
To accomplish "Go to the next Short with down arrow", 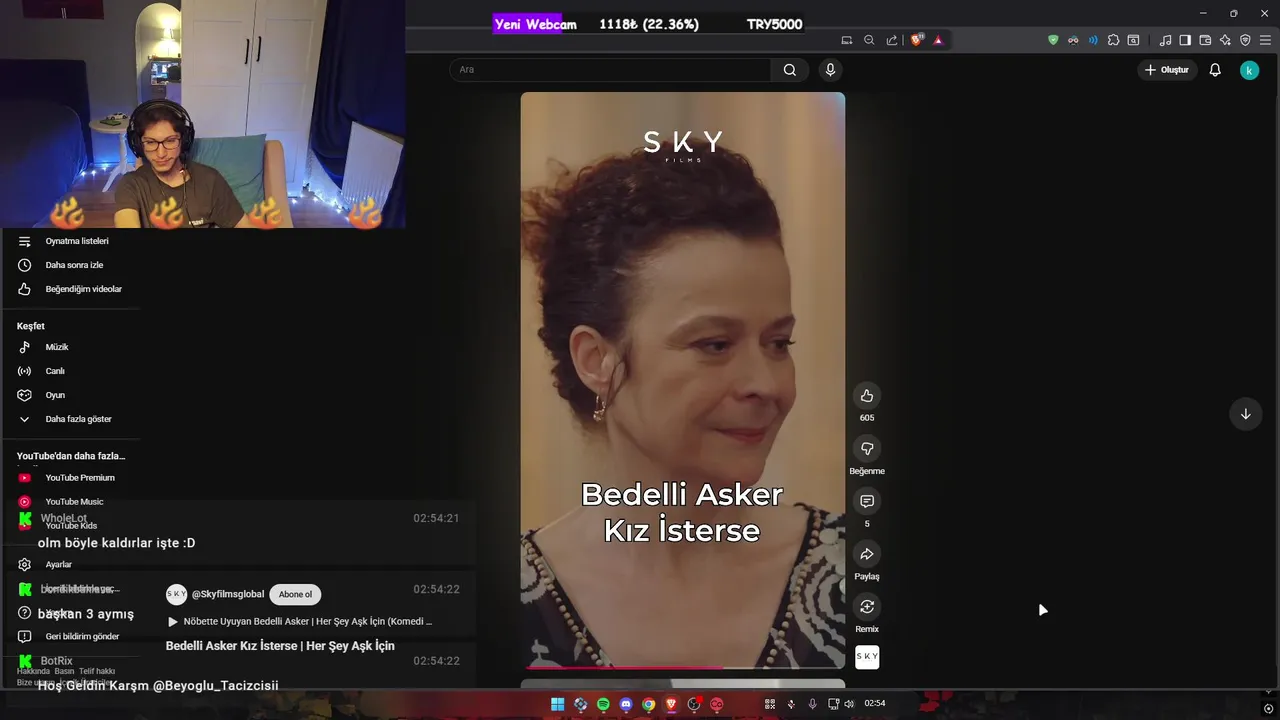I will coord(1246,414).
